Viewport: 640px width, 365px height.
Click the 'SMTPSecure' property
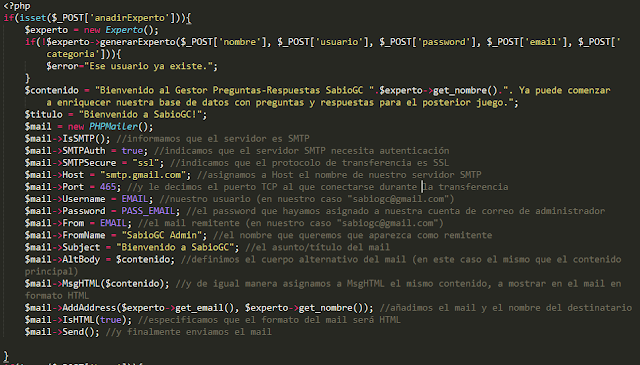click(89, 163)
